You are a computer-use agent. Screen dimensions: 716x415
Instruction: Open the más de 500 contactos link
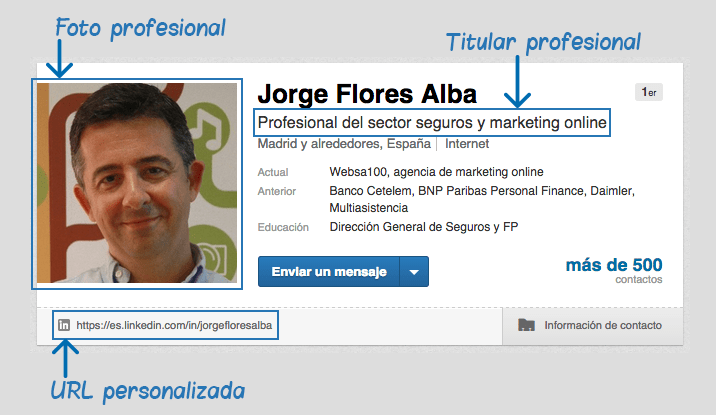tap(614, 271)
